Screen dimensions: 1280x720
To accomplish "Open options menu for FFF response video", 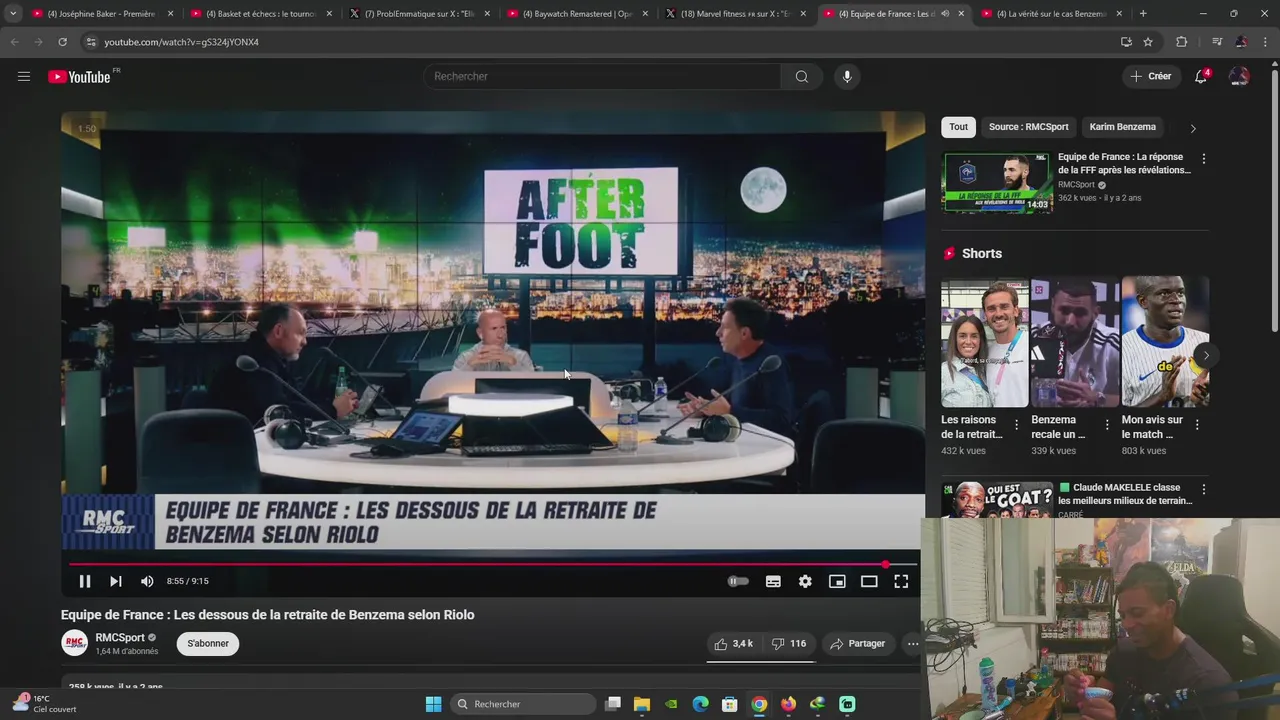I will pyautogui.click(x=1203, y=159).
